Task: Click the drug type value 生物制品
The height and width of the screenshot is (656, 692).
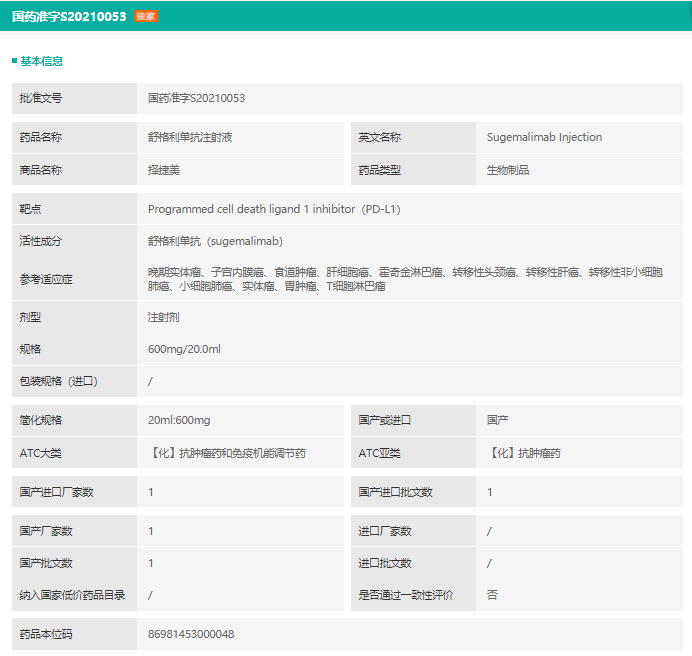Action: click(508, 170)
